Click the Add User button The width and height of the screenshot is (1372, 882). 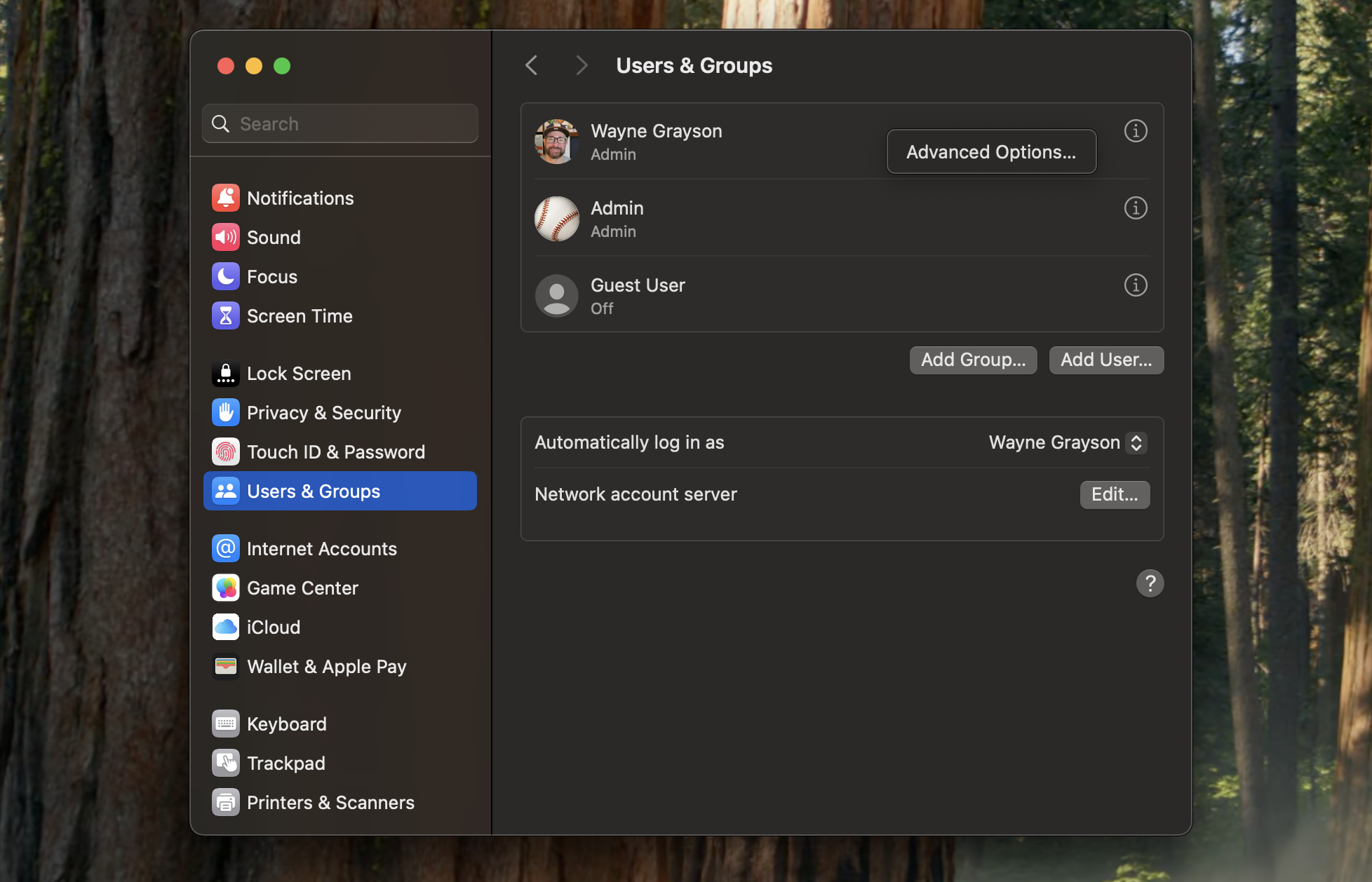pyautogui.click(x=1105, y=360)
